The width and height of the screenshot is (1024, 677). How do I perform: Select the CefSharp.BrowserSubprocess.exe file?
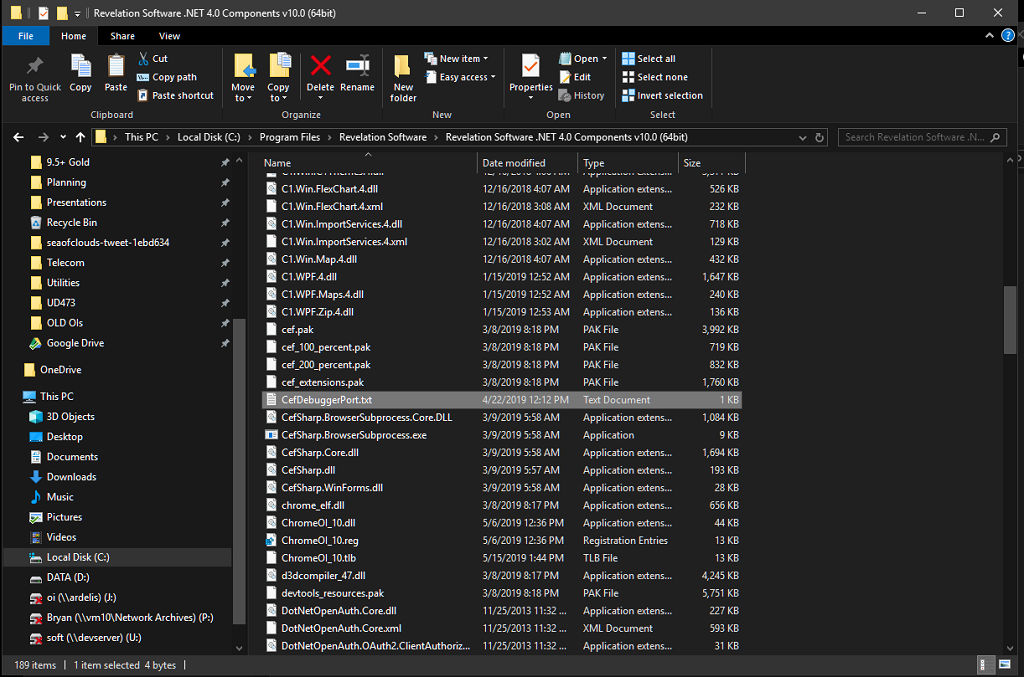click(502, 435)
